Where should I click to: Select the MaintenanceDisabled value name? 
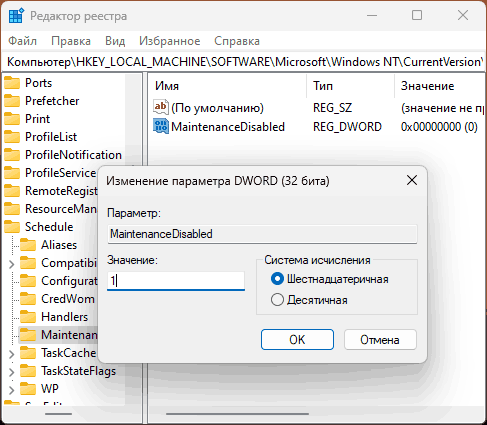point(228,127)
